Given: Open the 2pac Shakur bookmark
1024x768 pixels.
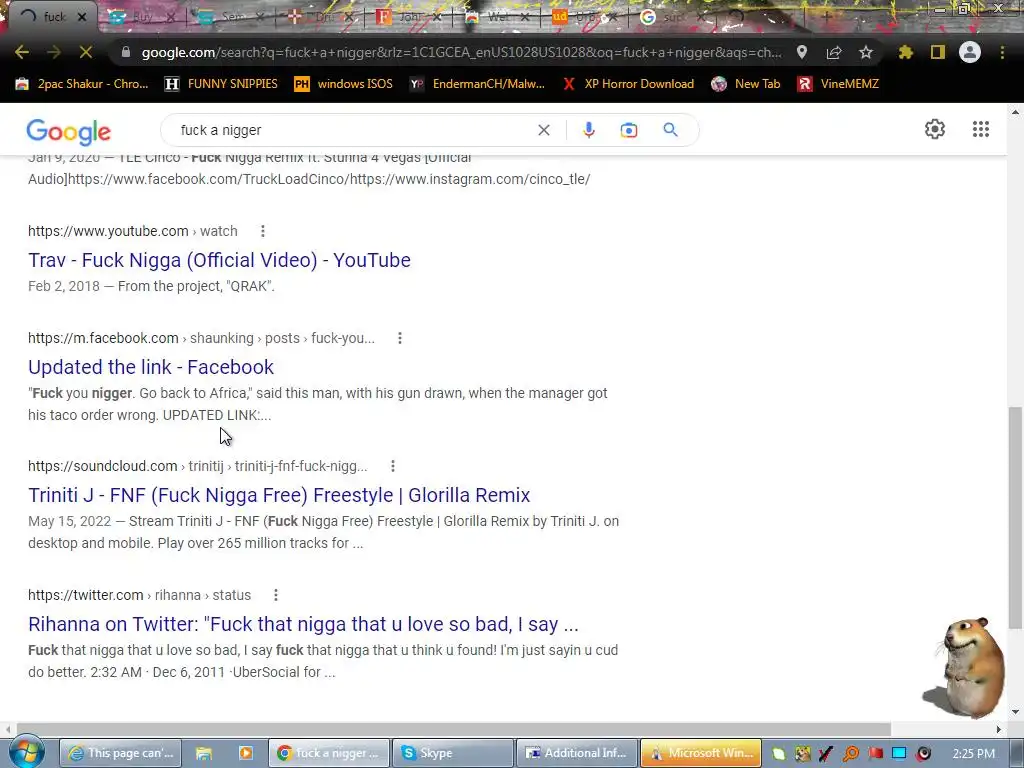Looking at the screenshot, I should [x=82, y=84].
